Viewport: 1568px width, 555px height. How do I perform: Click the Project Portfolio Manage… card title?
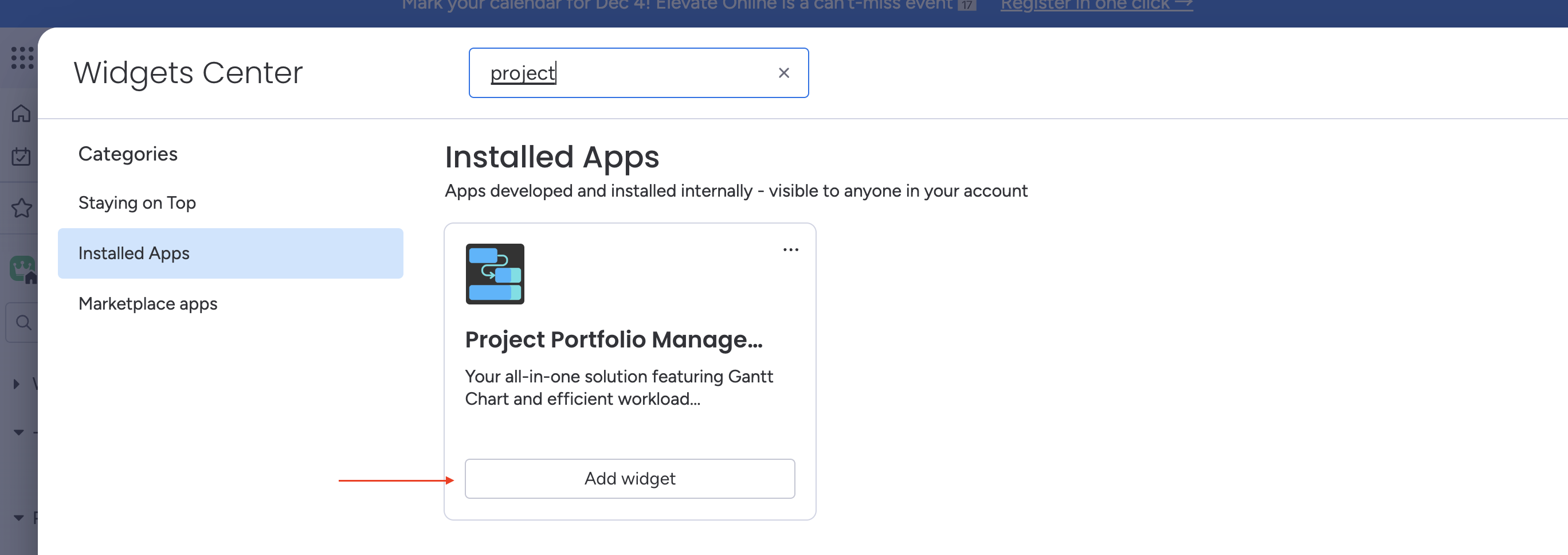[613, 339]
